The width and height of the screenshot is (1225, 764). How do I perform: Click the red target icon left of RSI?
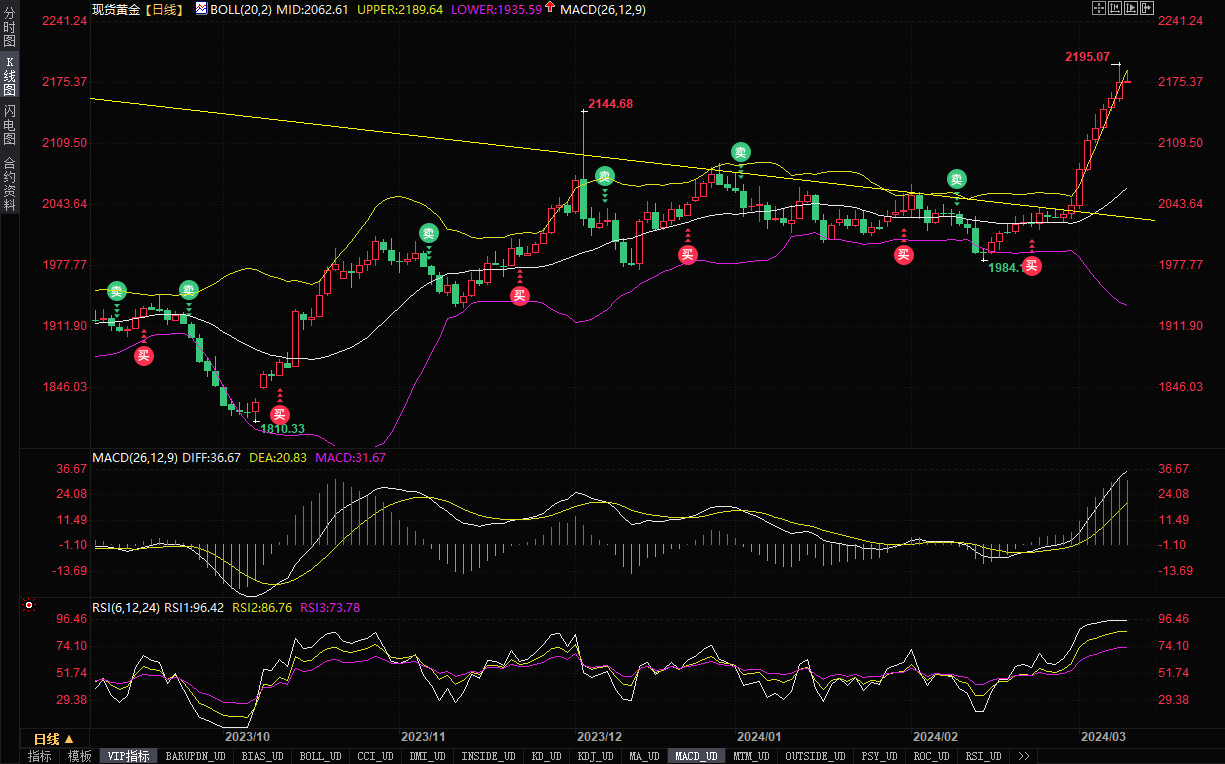(x=29, y=605)
